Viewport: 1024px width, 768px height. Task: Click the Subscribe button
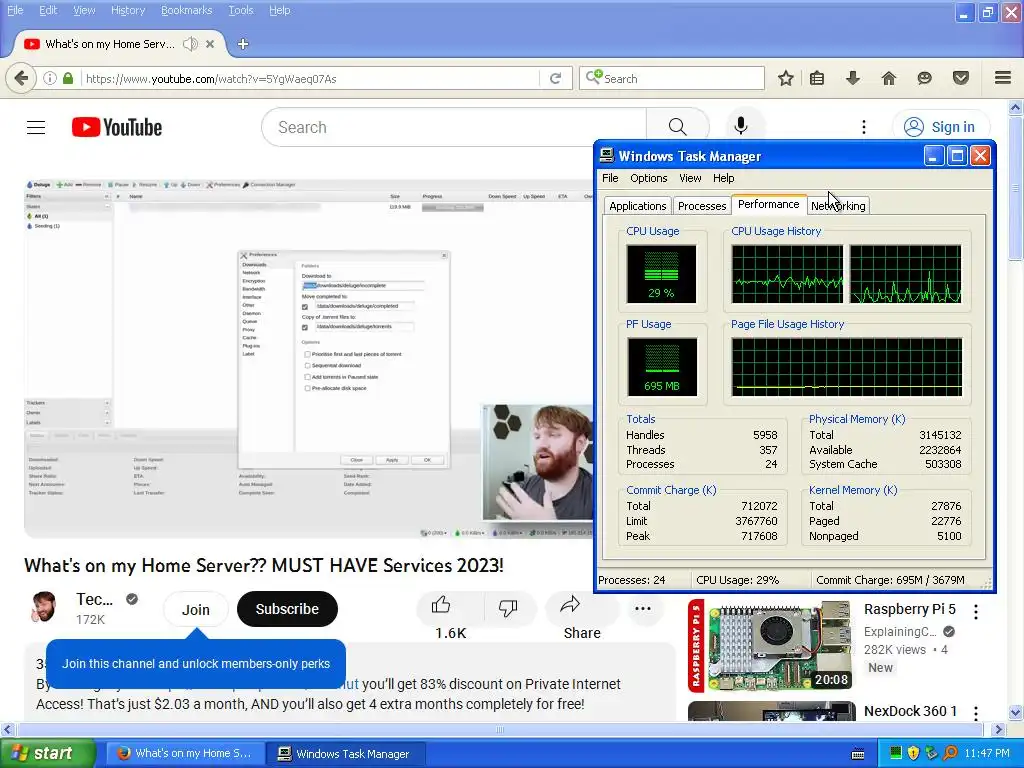[x=287, y=609]
